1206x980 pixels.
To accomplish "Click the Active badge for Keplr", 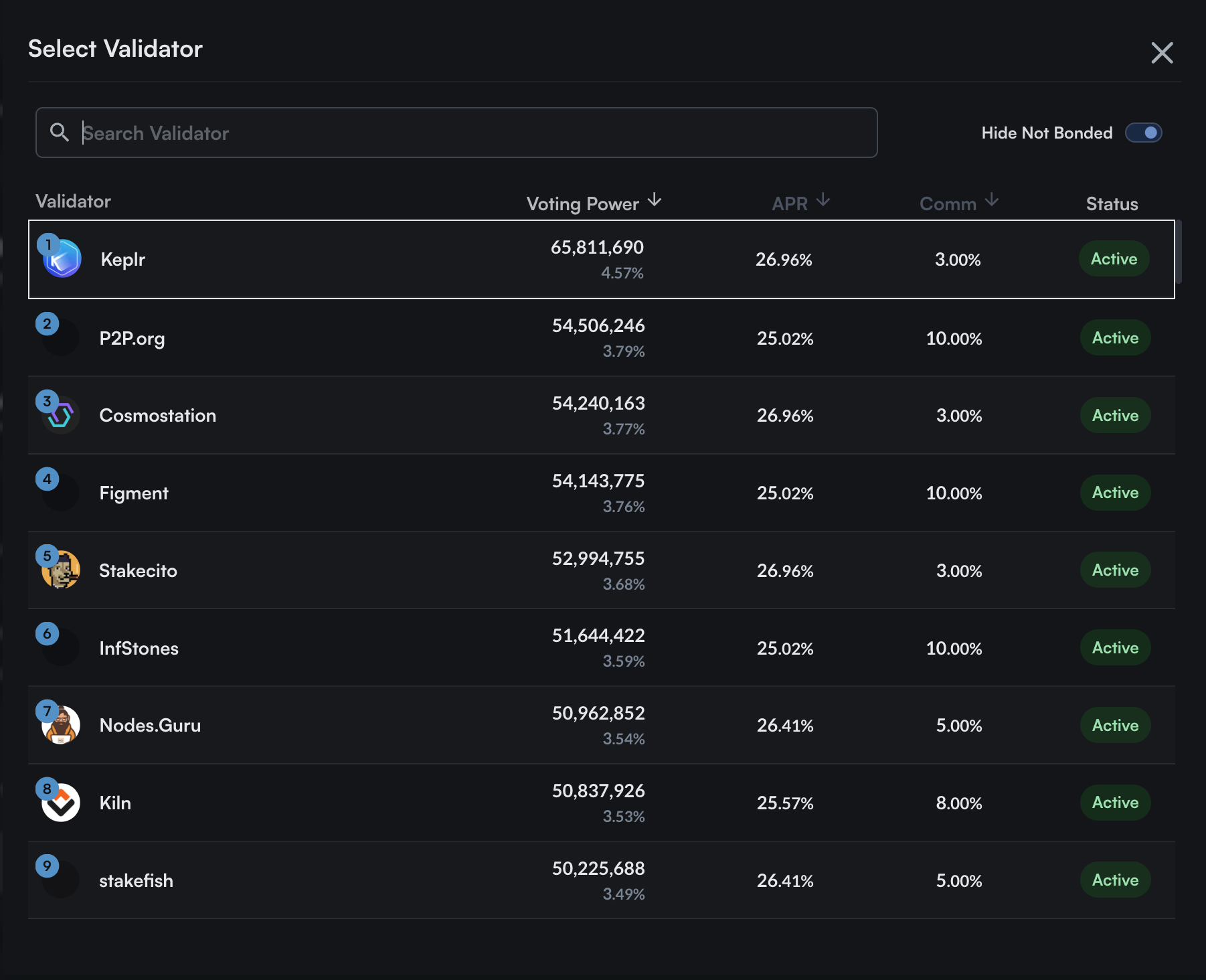I will 1113,258.
